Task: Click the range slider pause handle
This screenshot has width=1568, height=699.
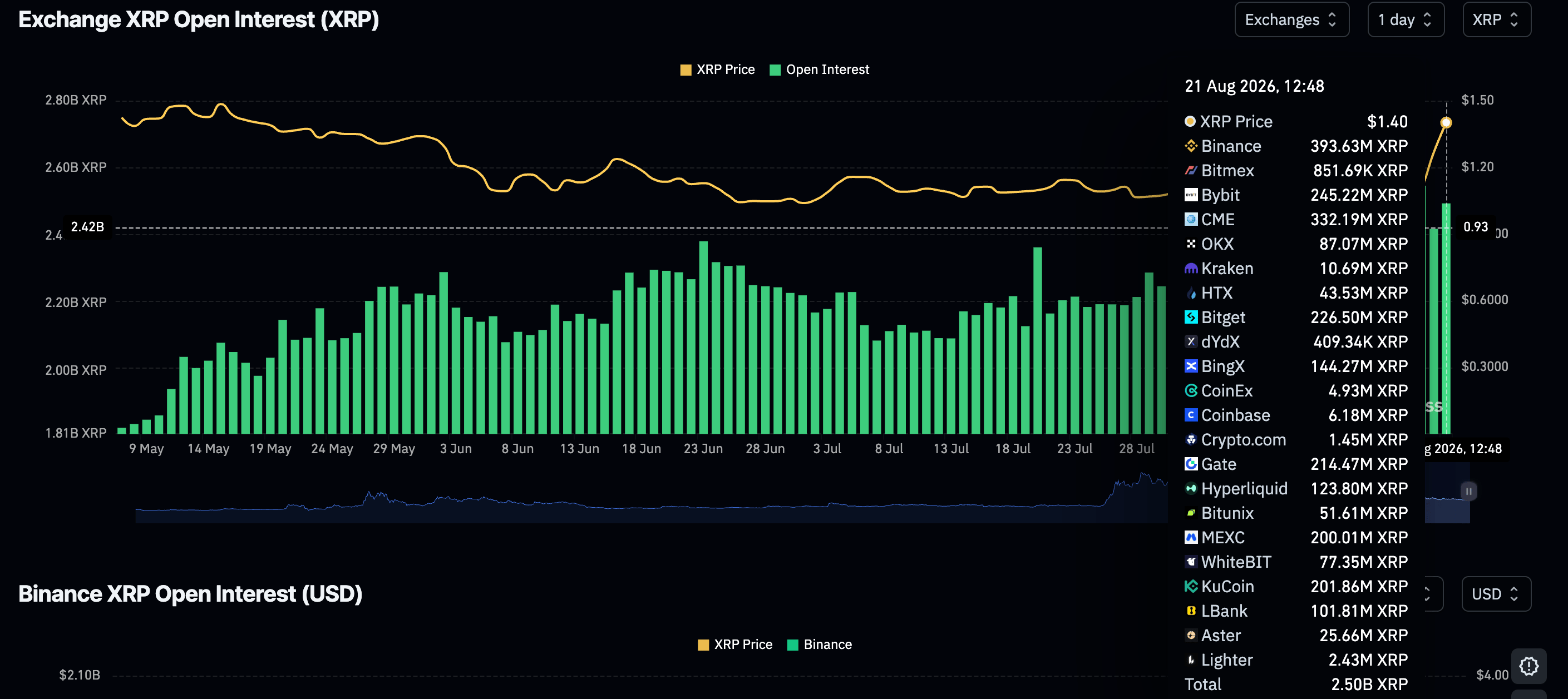Action: click(1468, 491)
